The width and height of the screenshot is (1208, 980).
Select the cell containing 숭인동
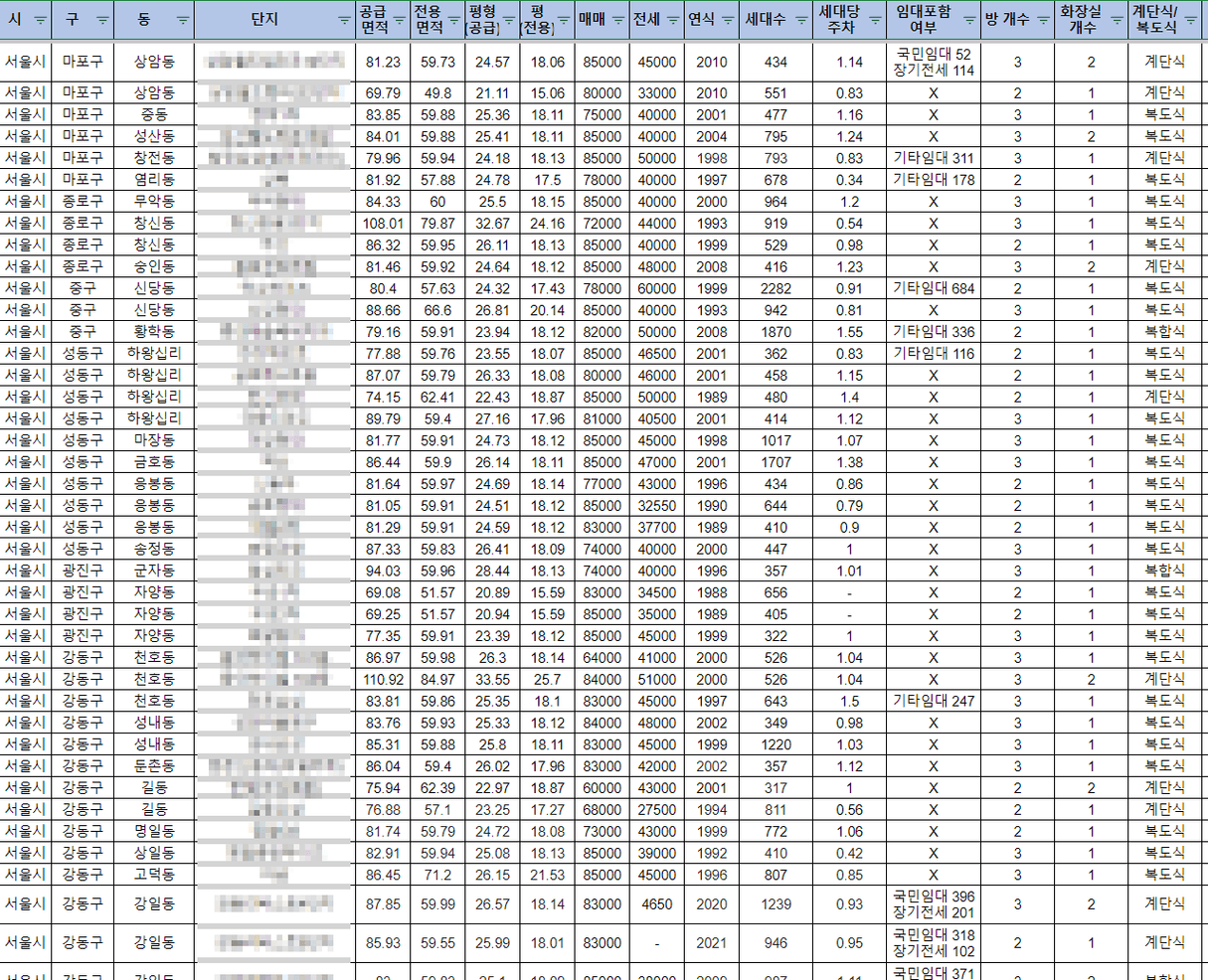tap(154, 266)
